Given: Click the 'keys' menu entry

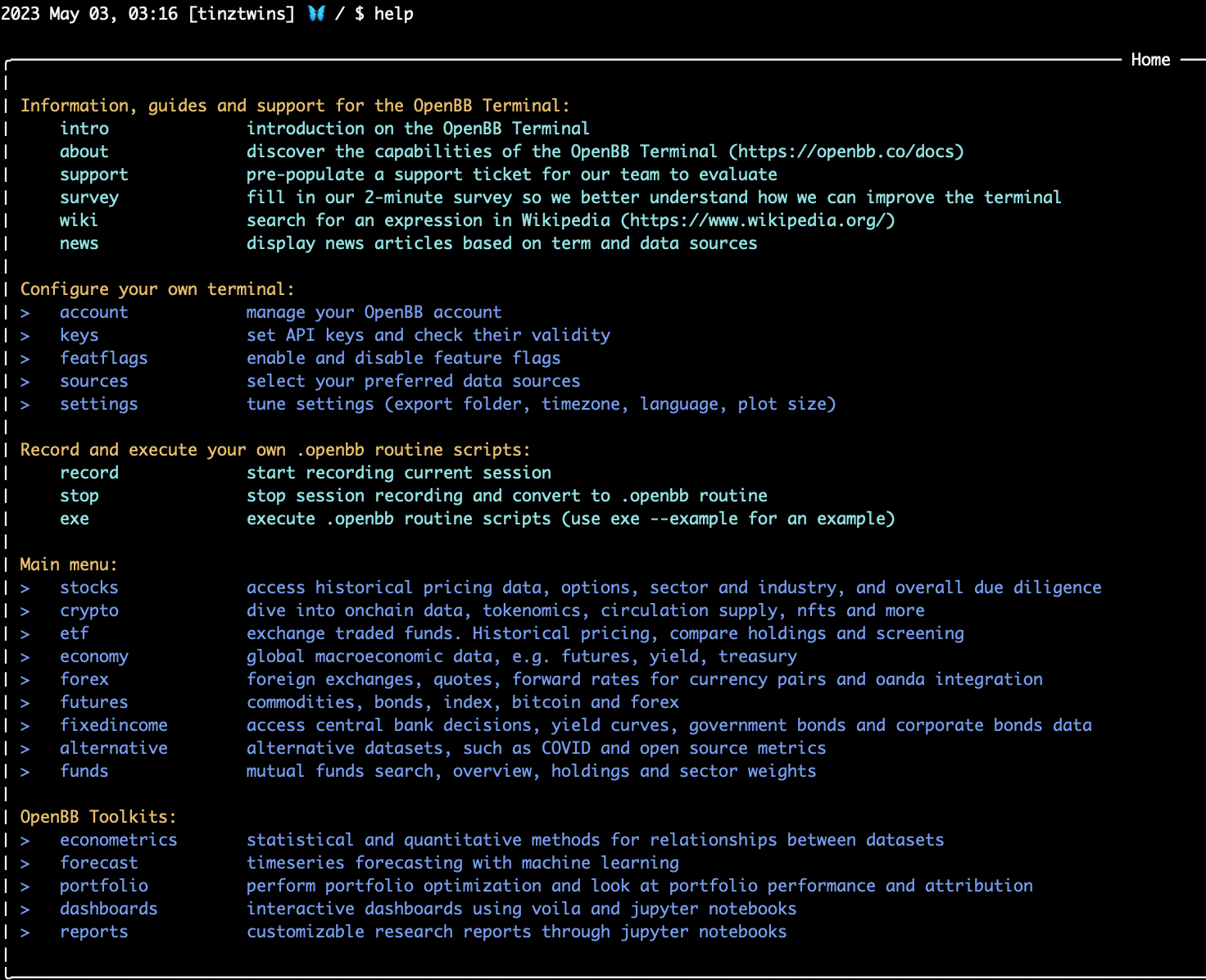Looking at the screenshot, I should click(x=79, y=335).
